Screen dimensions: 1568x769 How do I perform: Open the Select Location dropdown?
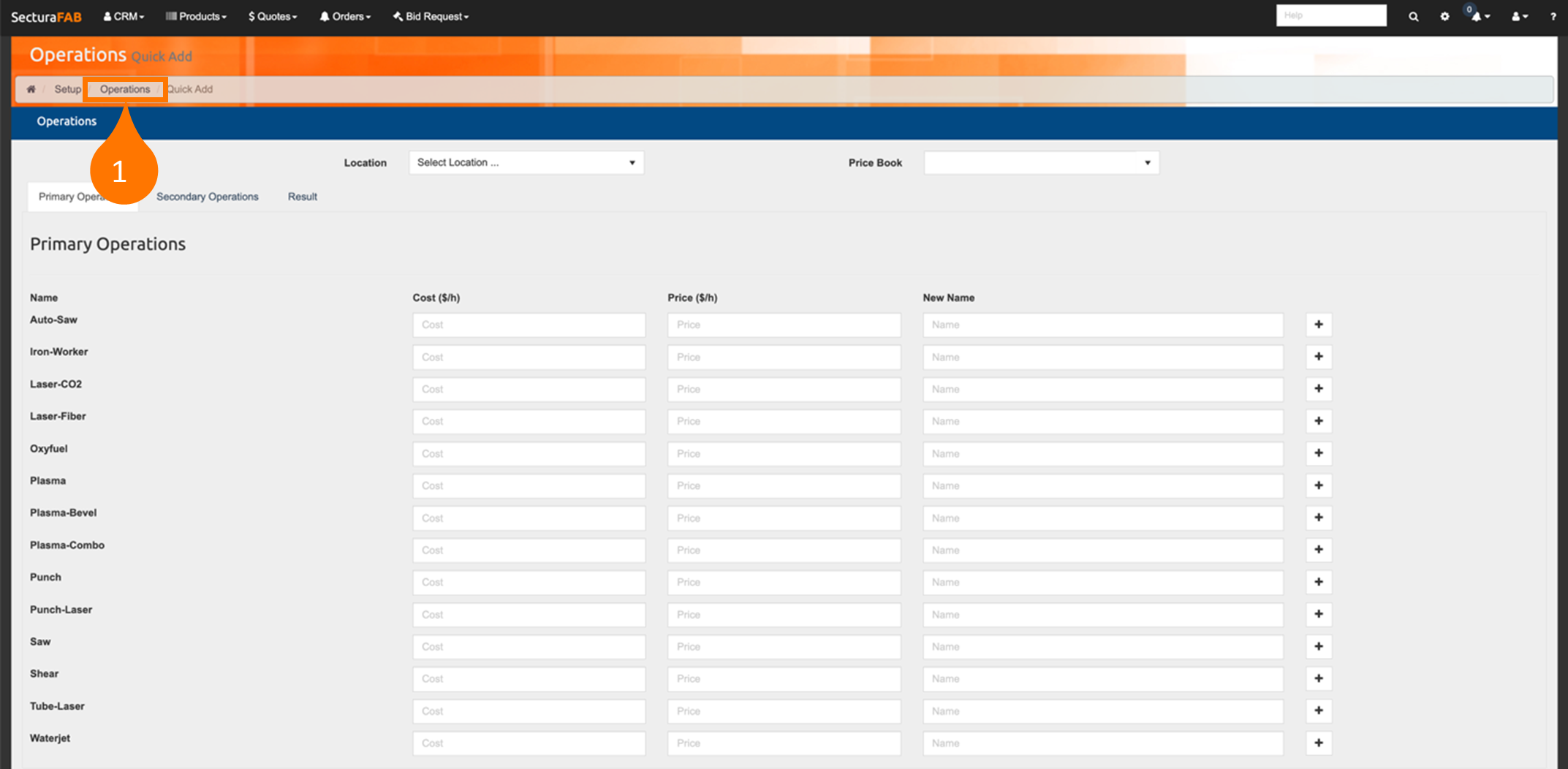[x=526, y=162]
